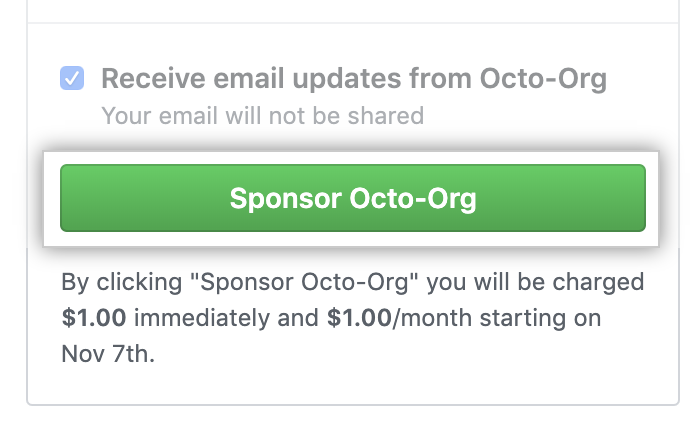Click the word "shared" in the privacy note

pyautogui.click(x=390, y=115)
